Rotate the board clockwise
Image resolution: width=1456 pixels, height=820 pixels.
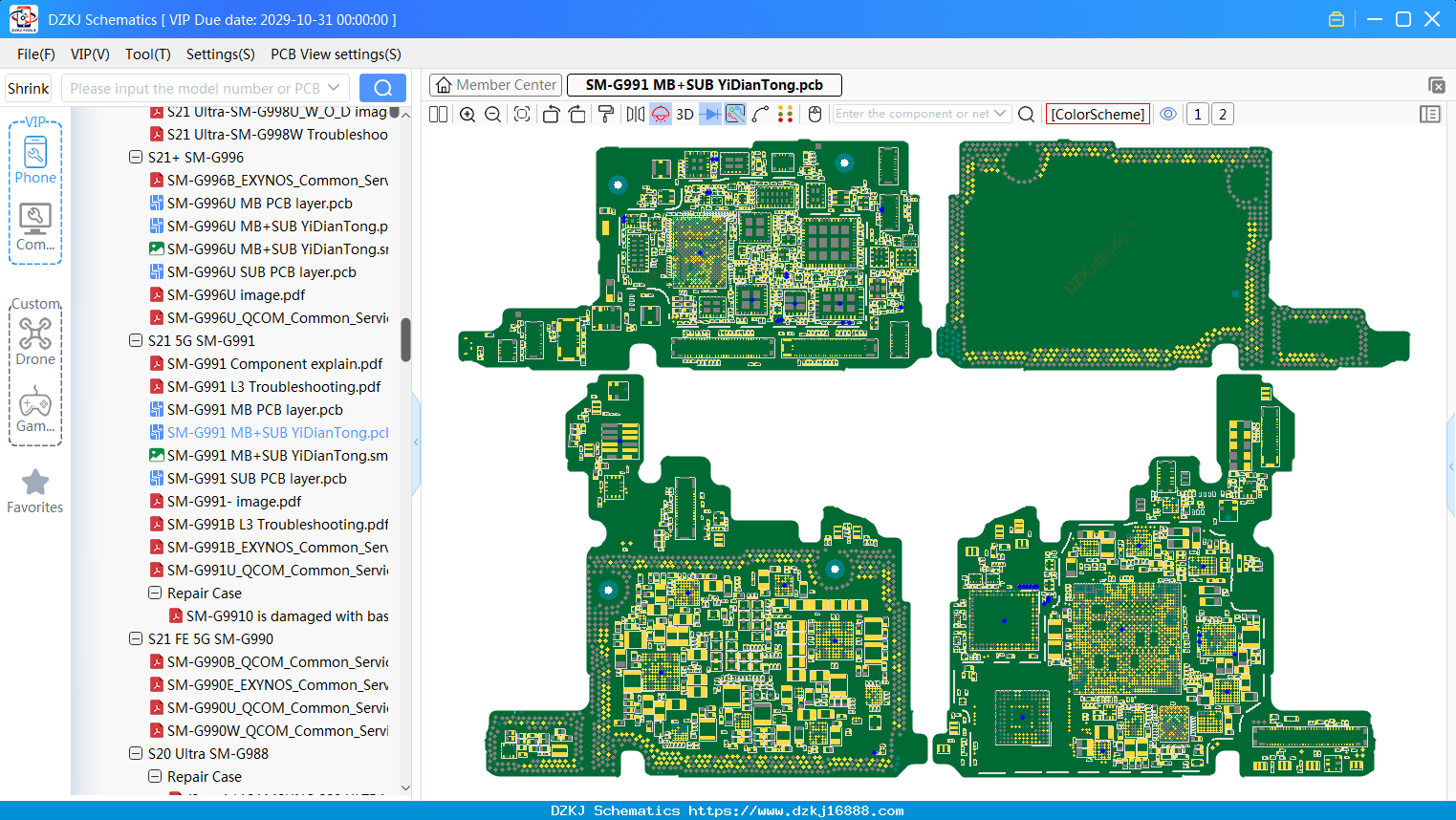click(x=577, y=115)
